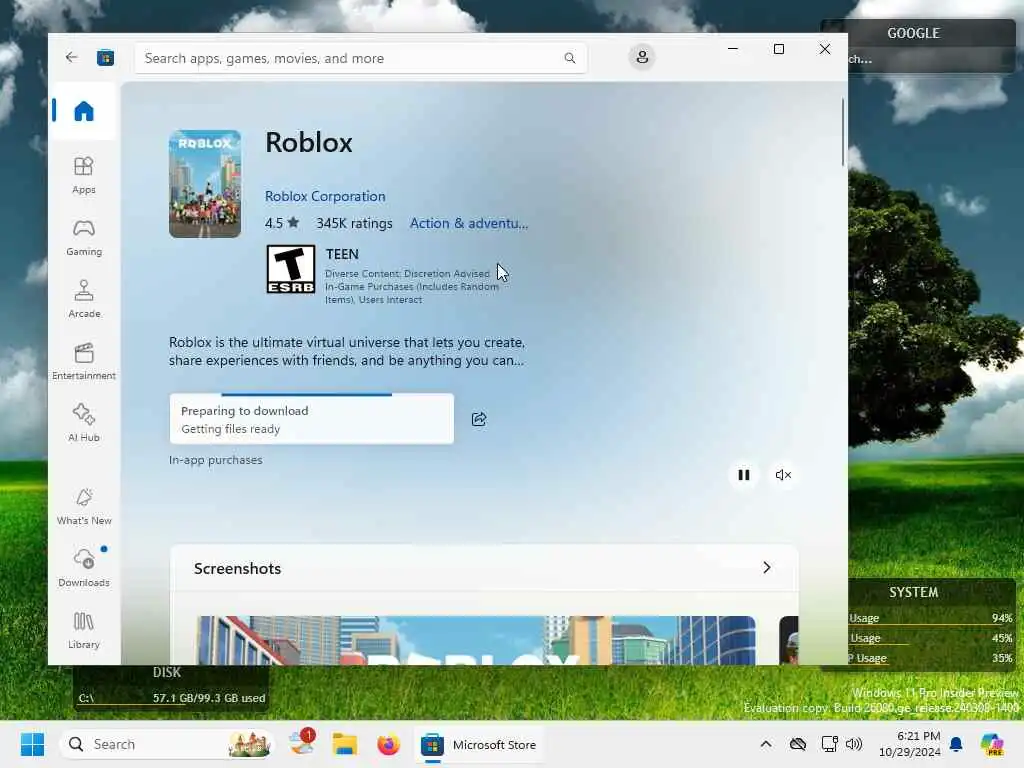This screenshot has width=1024, height=768.
Task: Open the clock and date 6:21 PM
Action: click(x=909, y=744)
